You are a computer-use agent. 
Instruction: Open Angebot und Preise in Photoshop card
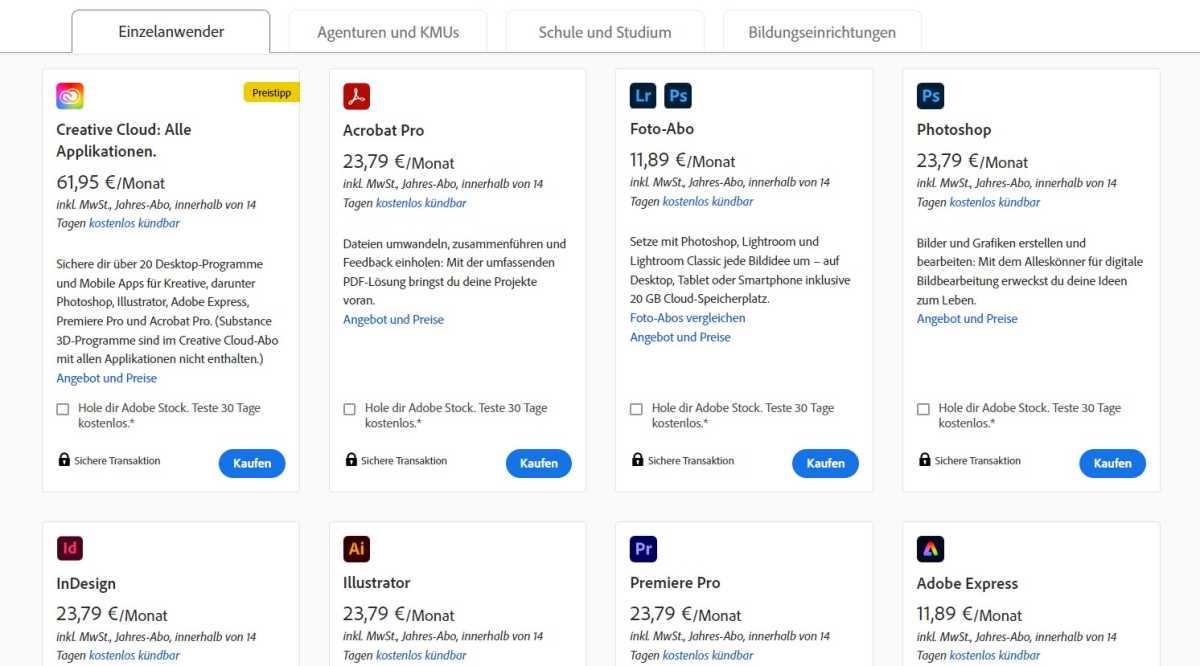967,318
